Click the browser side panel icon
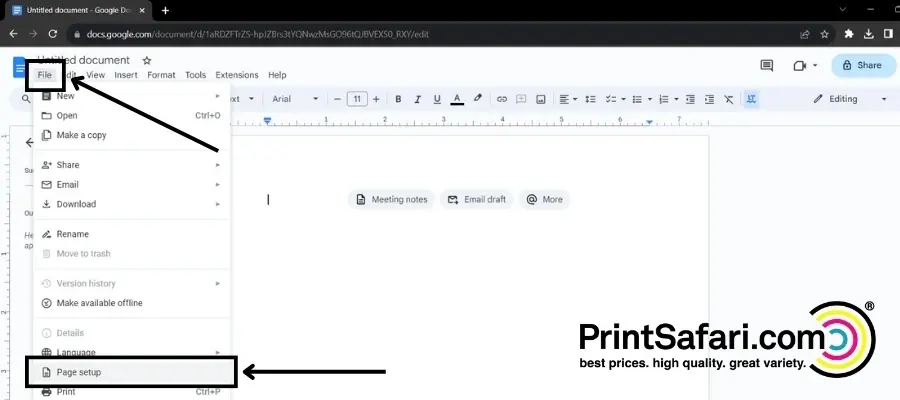This screenshot has width=900, height=400. tap(889, 34)
